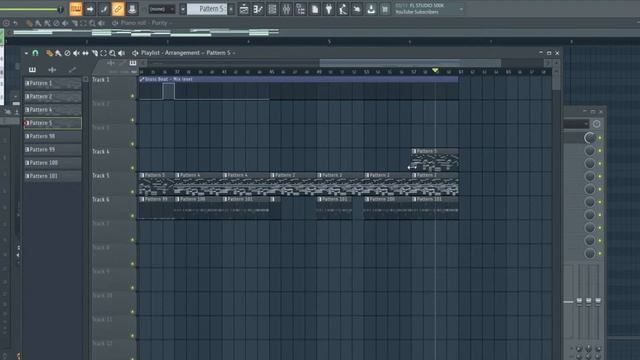Click the Playlist vertical scrollbar
Image resolution: width=640 pixels, height=360 pixels.
click(556, 82)
